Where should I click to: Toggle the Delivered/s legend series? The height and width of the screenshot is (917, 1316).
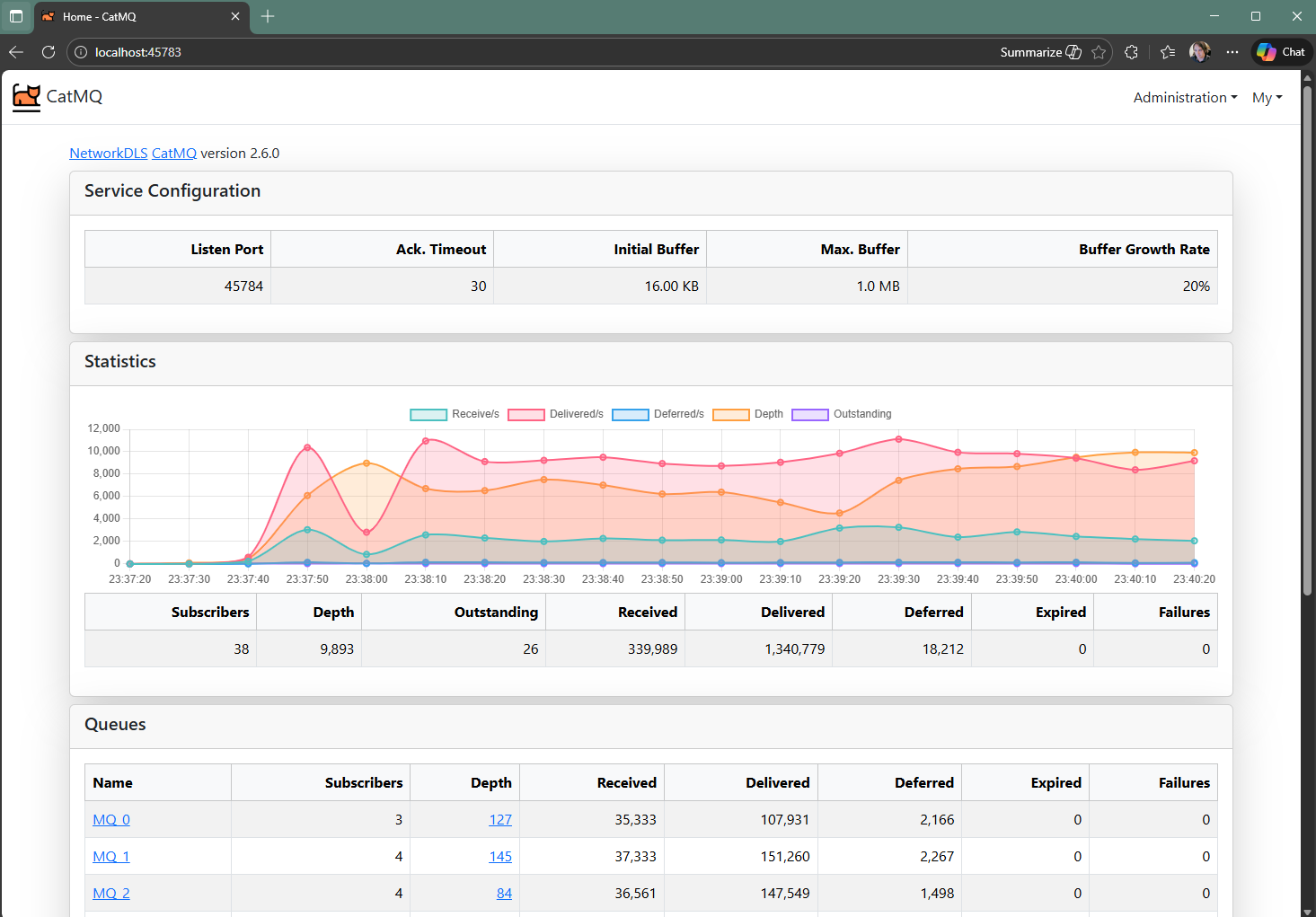[x=556, y=414]
